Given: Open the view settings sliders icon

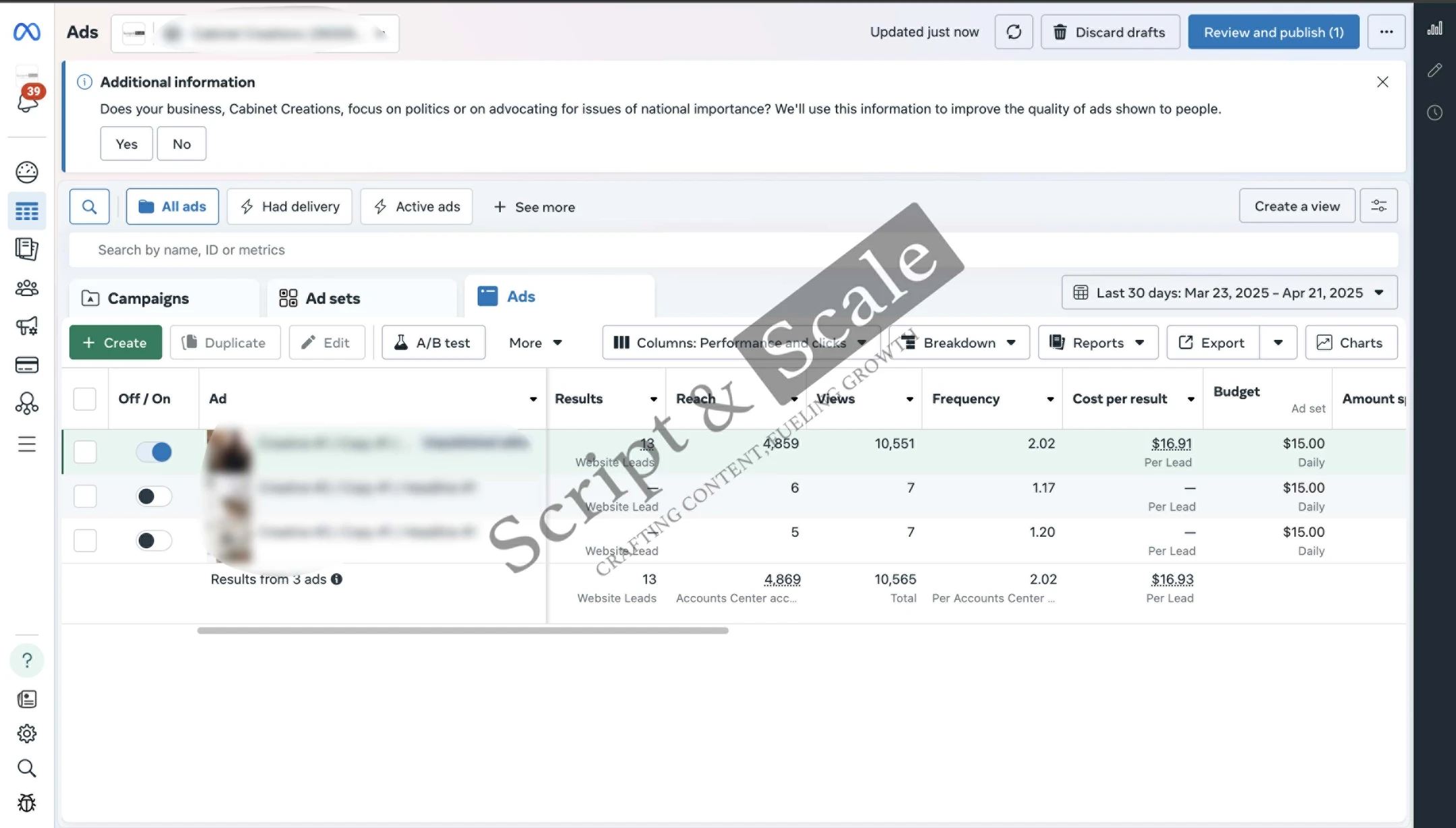Looking at the screenshot, I should click(1378, 206).
